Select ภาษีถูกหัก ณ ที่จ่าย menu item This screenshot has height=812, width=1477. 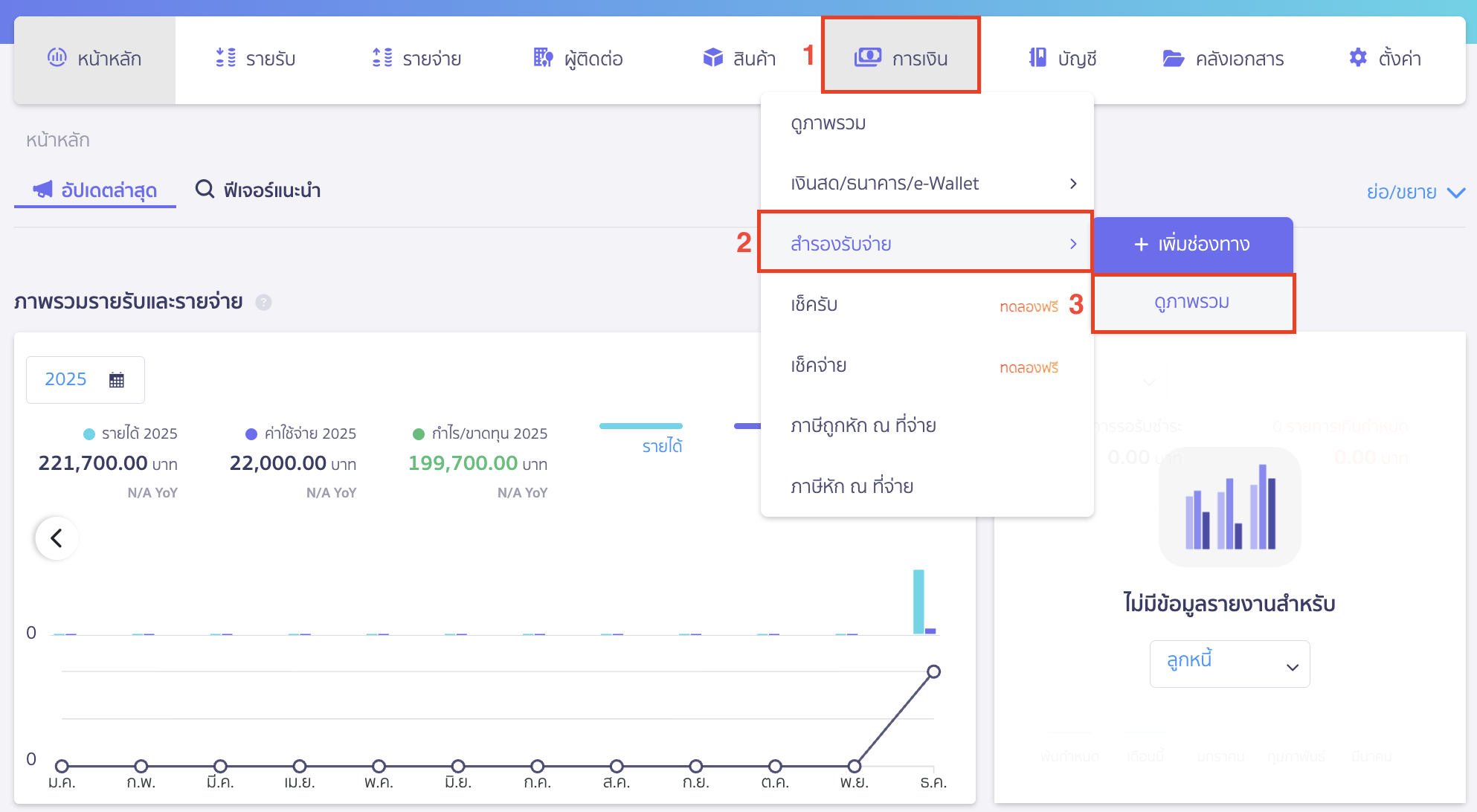pos(863,425)
